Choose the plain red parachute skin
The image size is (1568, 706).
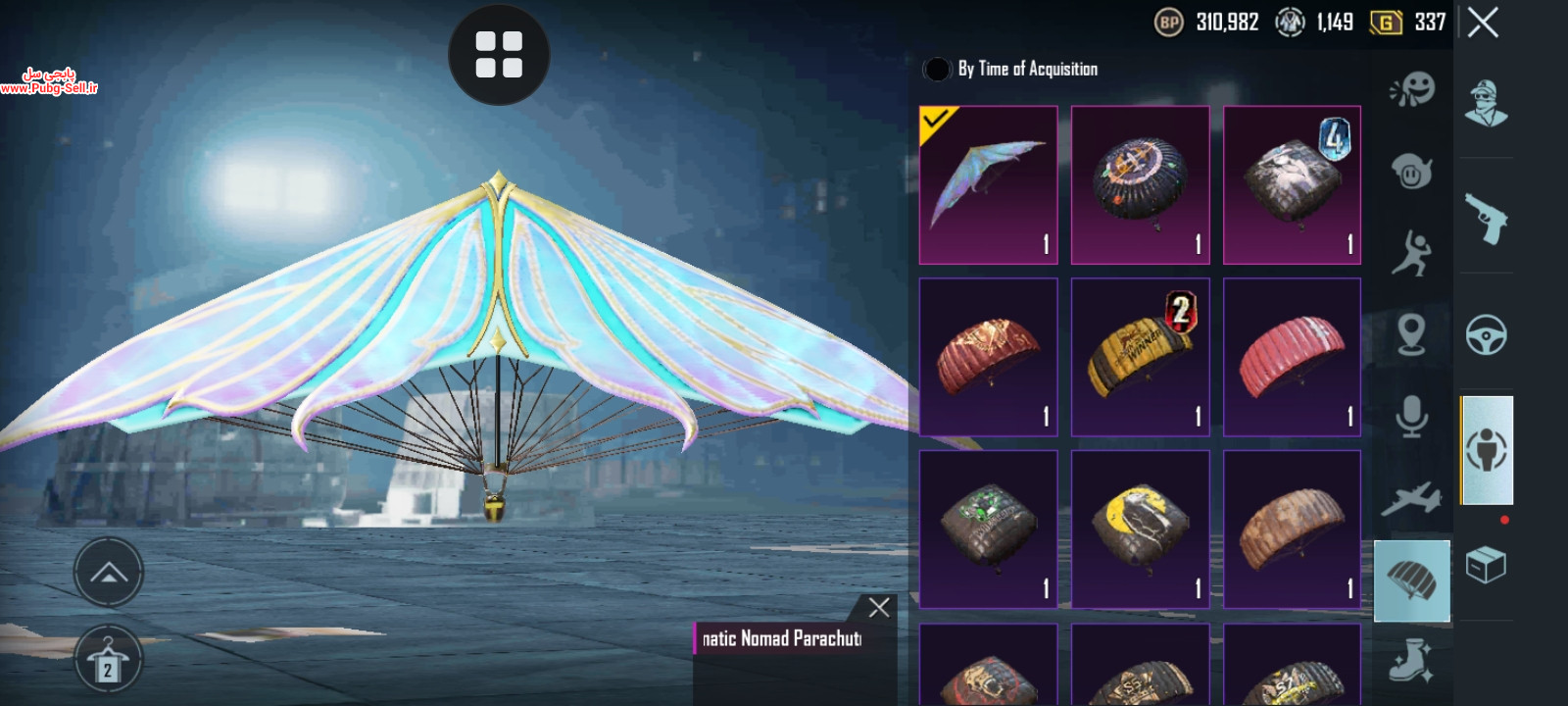tap(1292, 357)
